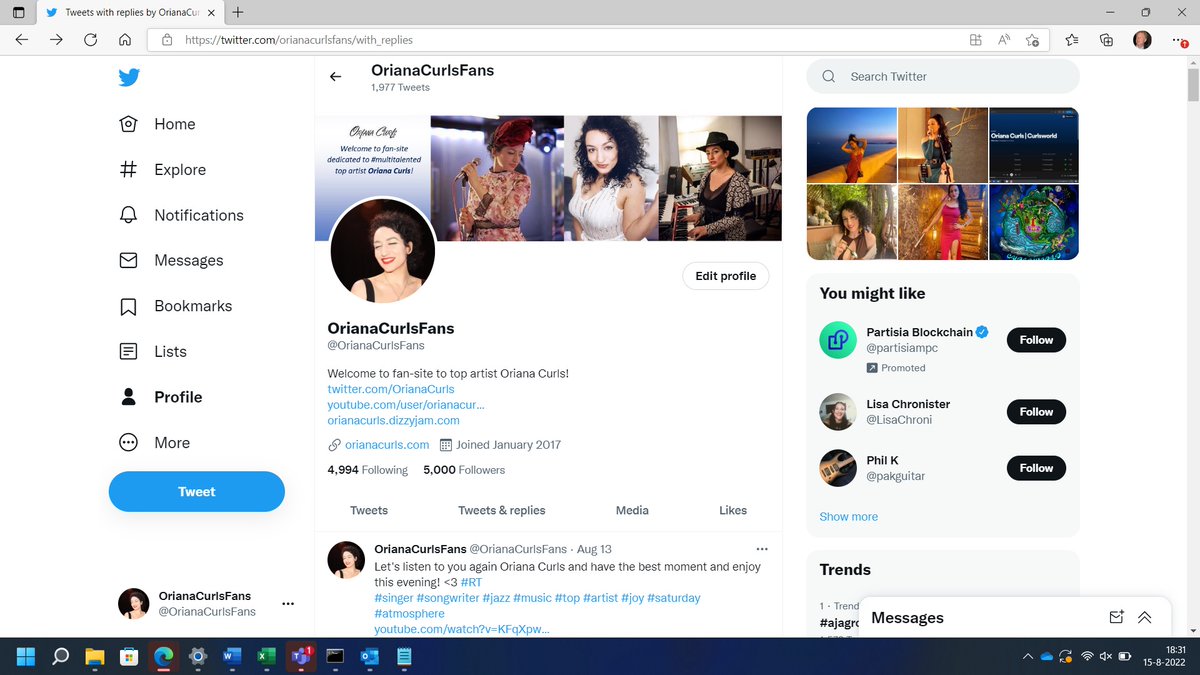Open orianacurls.dizzyjam.com link

(393, 421)
